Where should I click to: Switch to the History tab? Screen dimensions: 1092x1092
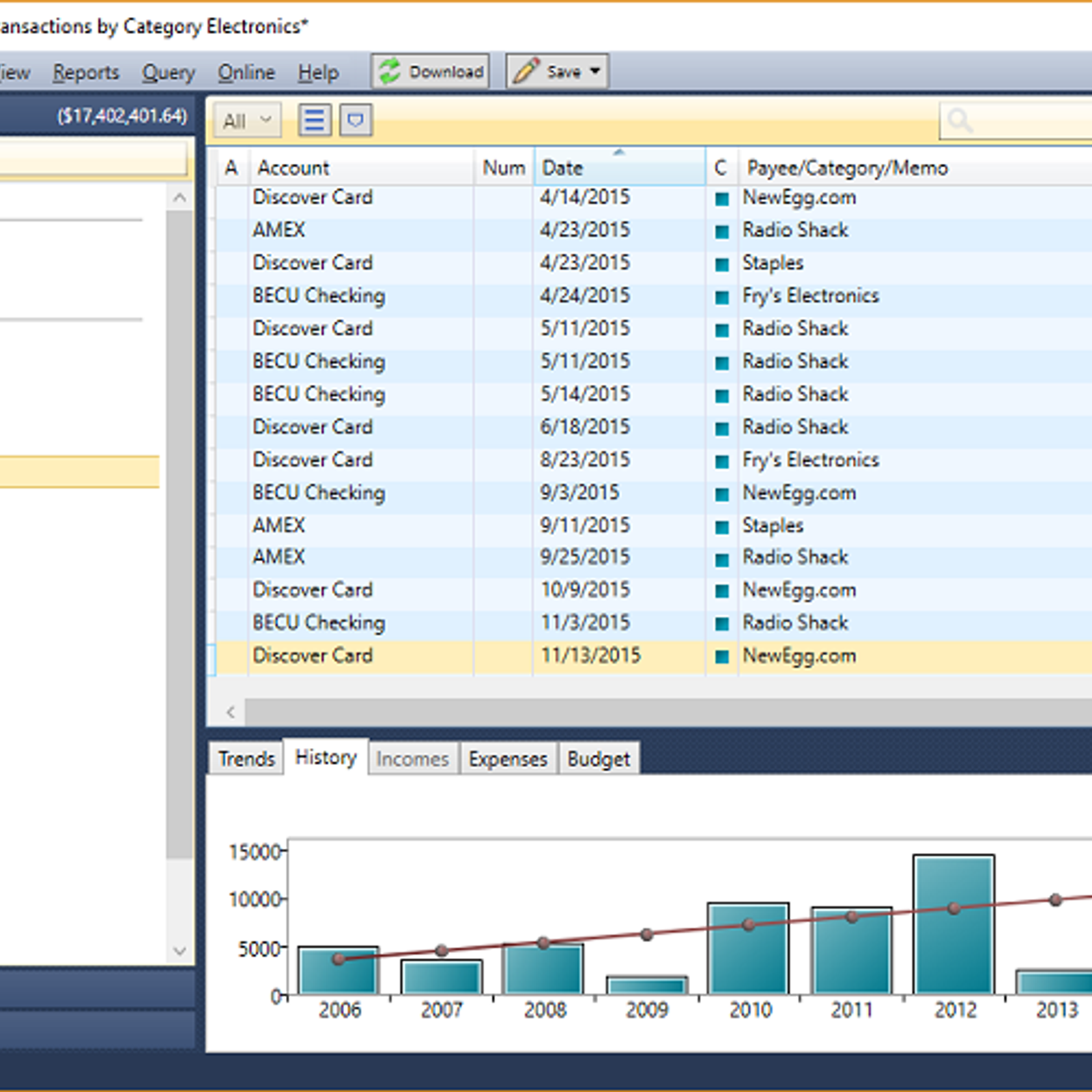(326, 757)
